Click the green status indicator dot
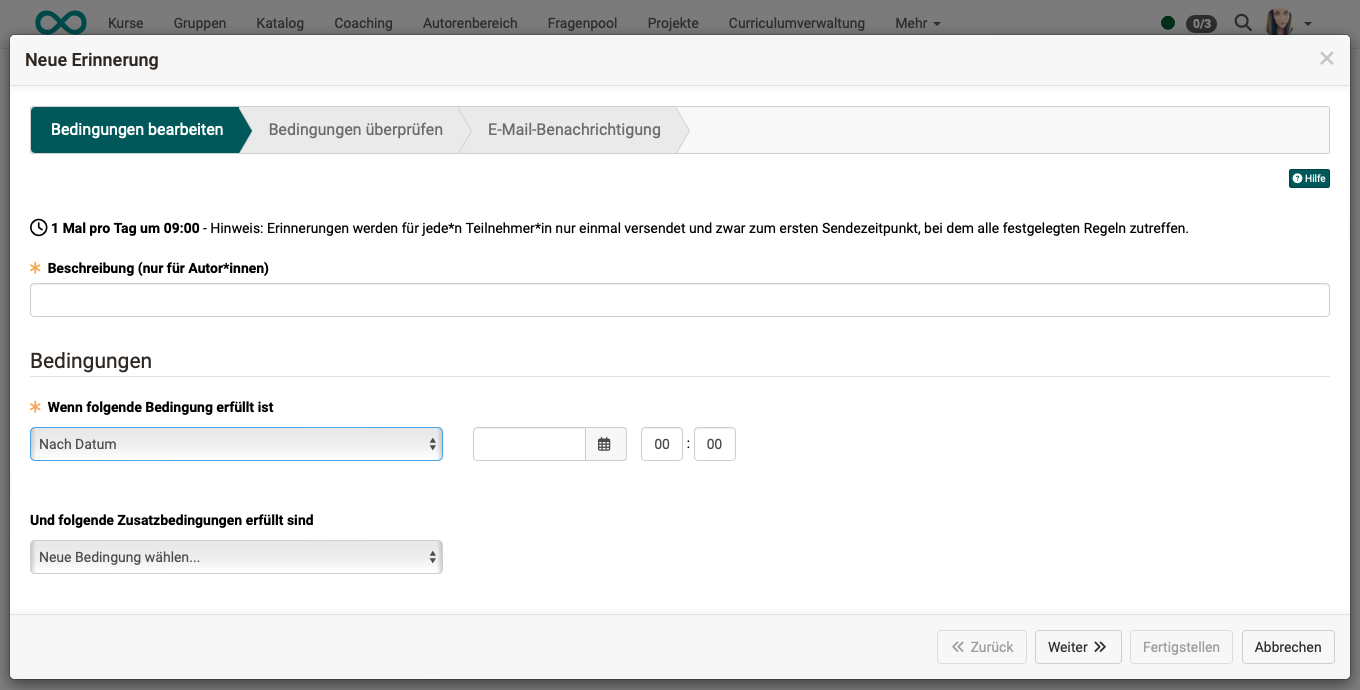Image resolution: width=1360 pixels, height=690 pixels. click(x=1168, y=23)
